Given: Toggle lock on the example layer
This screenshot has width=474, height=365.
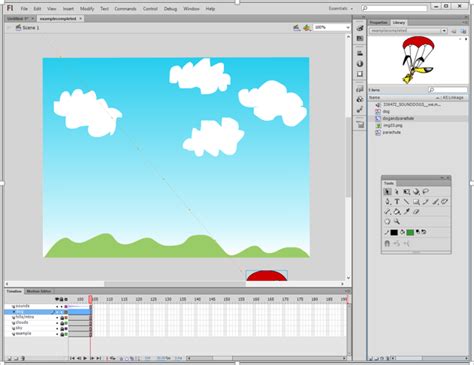Looking at the screenshot, I should coord(62,334).
